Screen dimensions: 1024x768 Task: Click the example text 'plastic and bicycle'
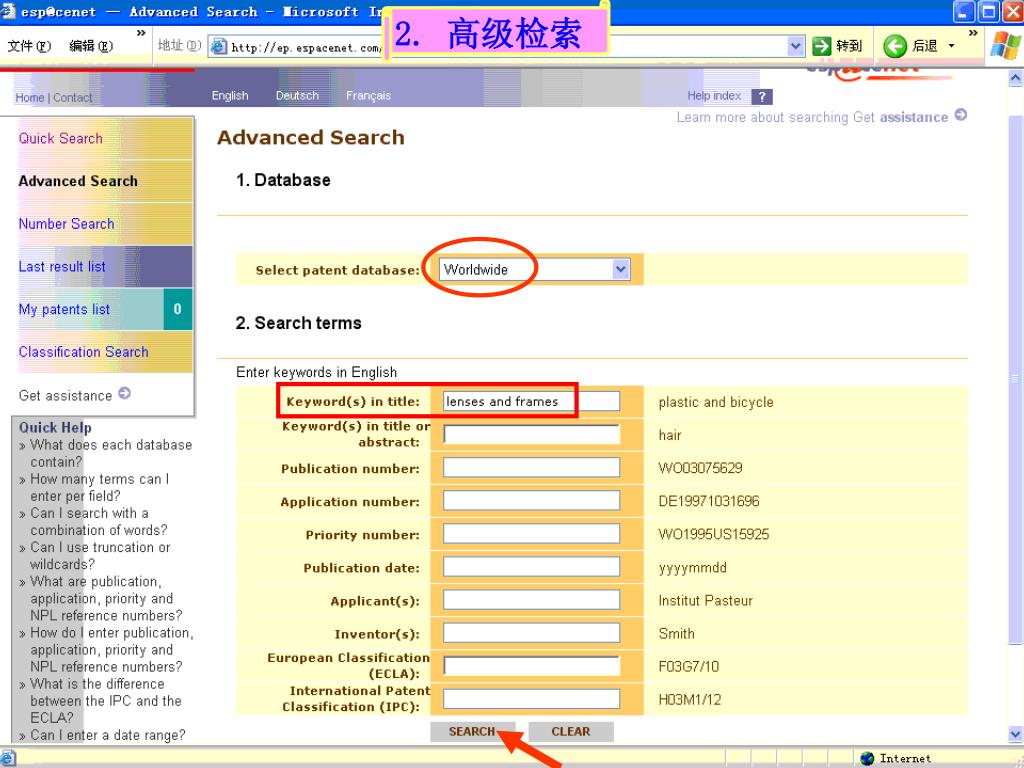point(716,402)
